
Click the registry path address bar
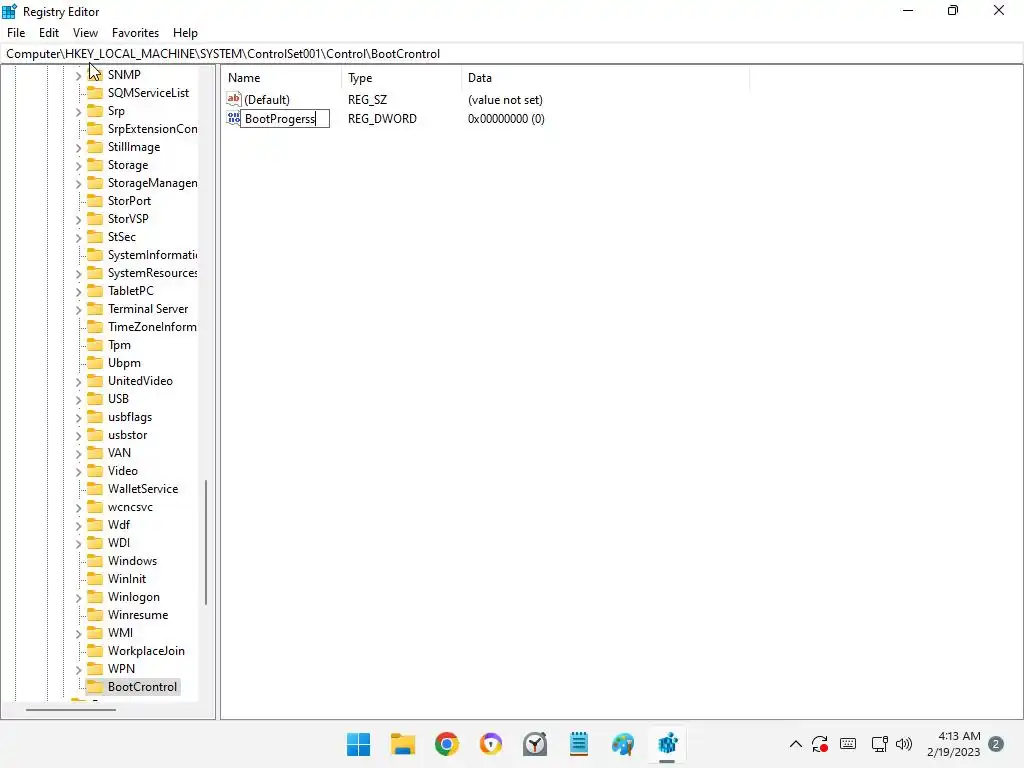pyautogui.click(x=512, y=54)
